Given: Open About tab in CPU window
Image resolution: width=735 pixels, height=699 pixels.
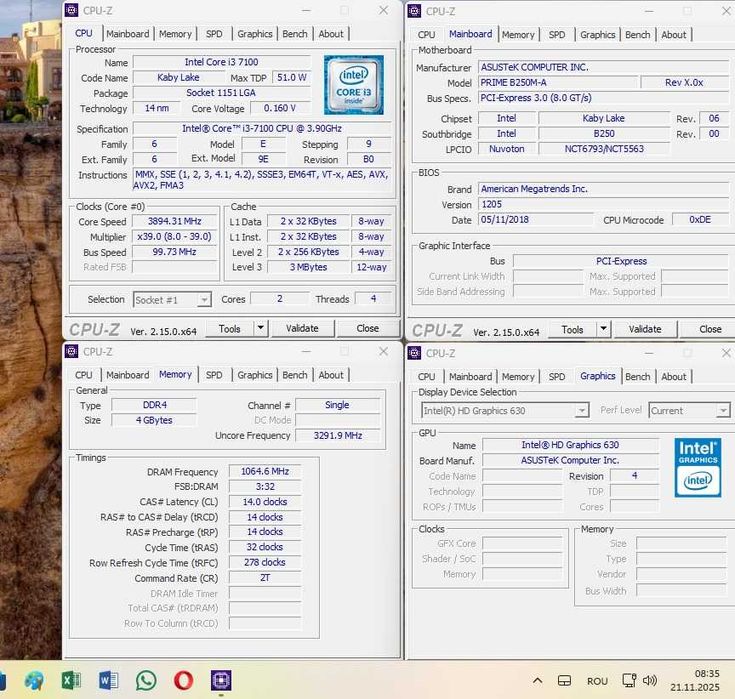Looking at the screenshot, I should point(331,34).
